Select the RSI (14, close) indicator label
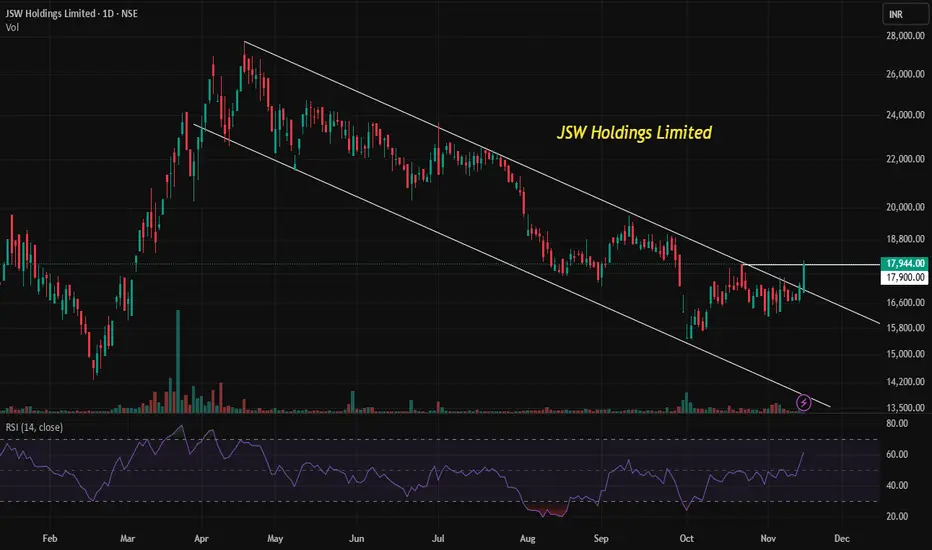Image resolution: width=932 pixels, height=550 pixels. pos(34,427)
